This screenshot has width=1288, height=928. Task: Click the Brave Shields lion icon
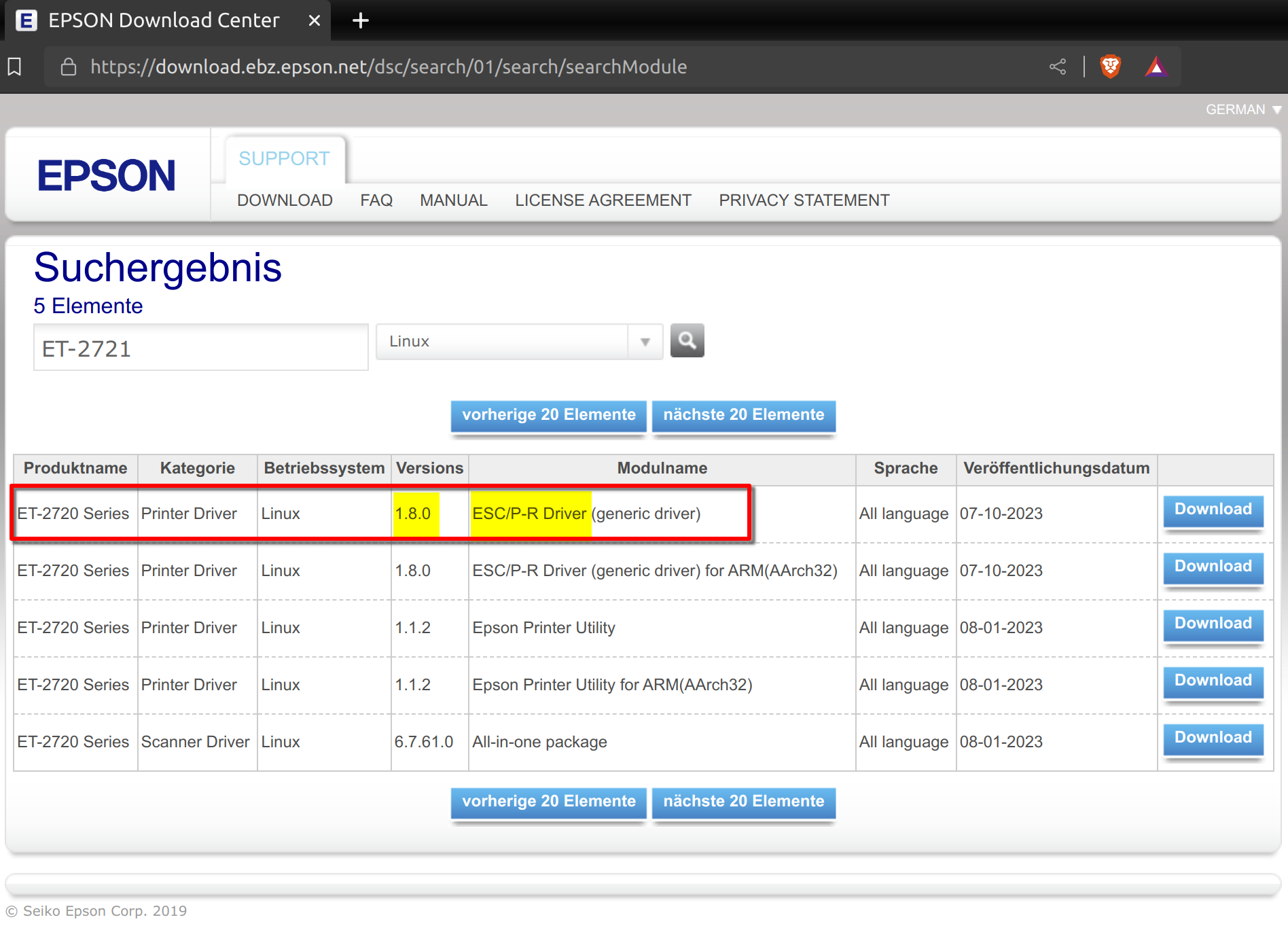pos(1110,67)
